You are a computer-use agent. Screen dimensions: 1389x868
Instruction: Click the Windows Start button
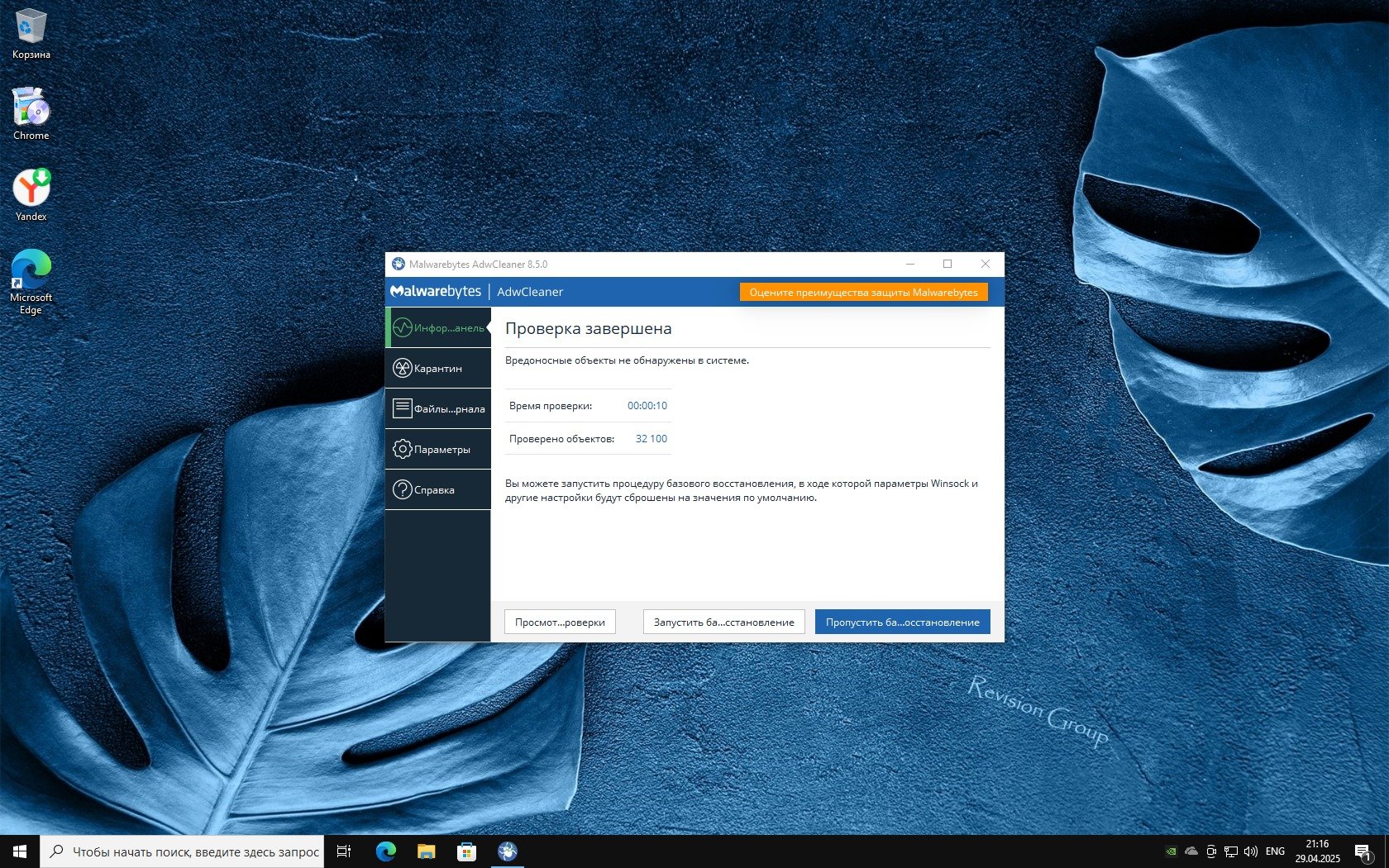coord(20,851)
